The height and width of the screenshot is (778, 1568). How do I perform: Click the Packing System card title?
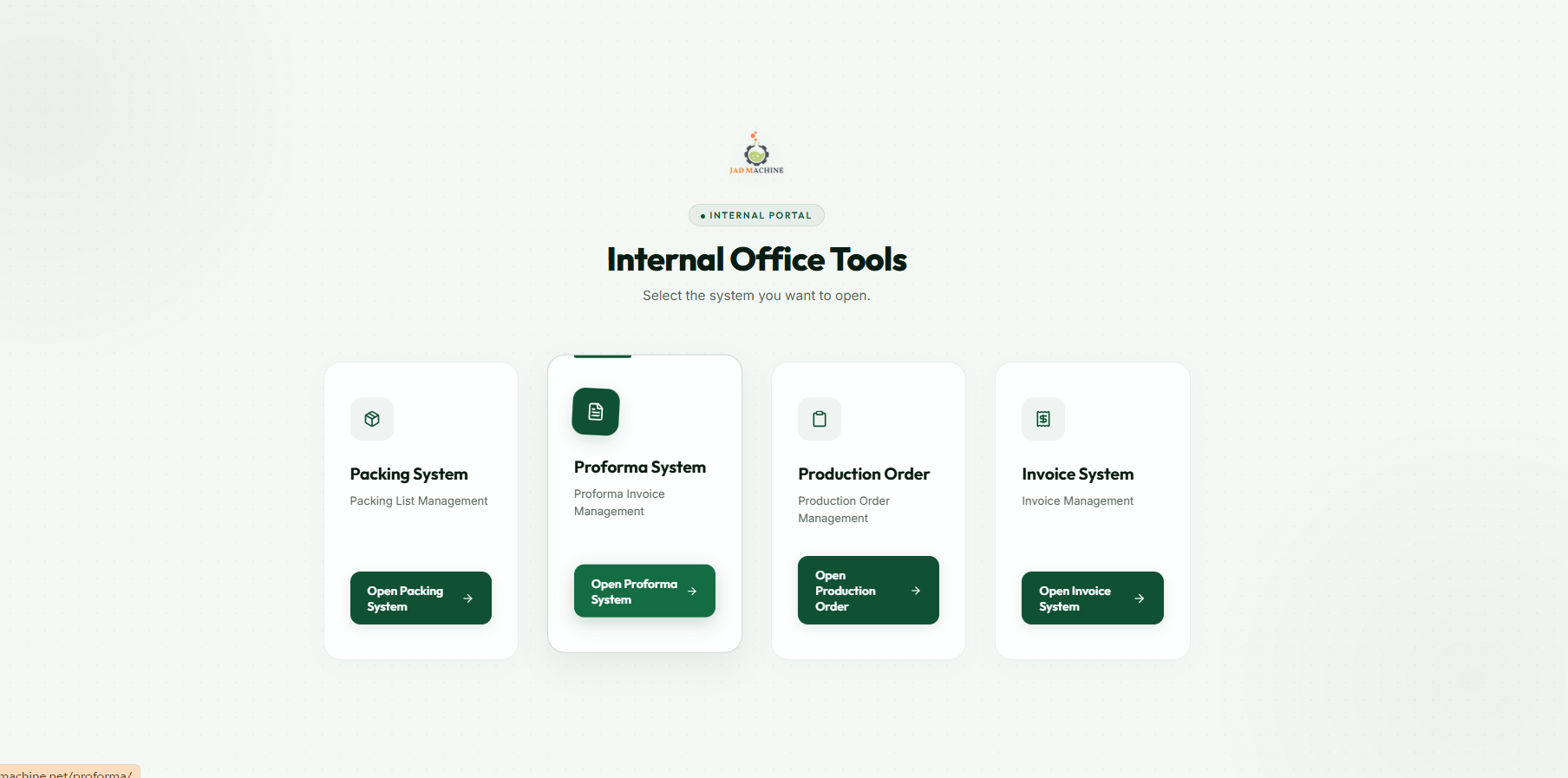408,474
